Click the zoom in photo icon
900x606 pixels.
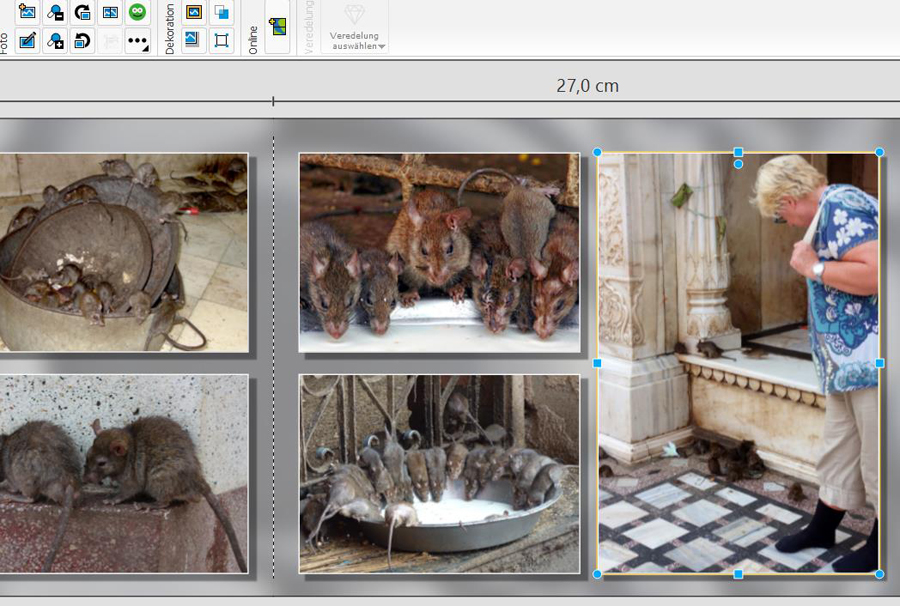coord(55,41)
